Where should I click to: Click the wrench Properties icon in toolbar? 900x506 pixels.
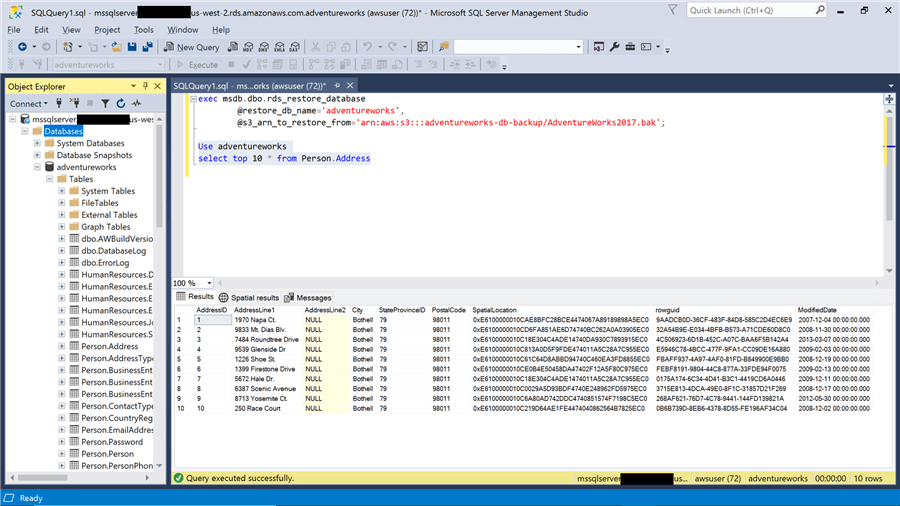(615, 47)
